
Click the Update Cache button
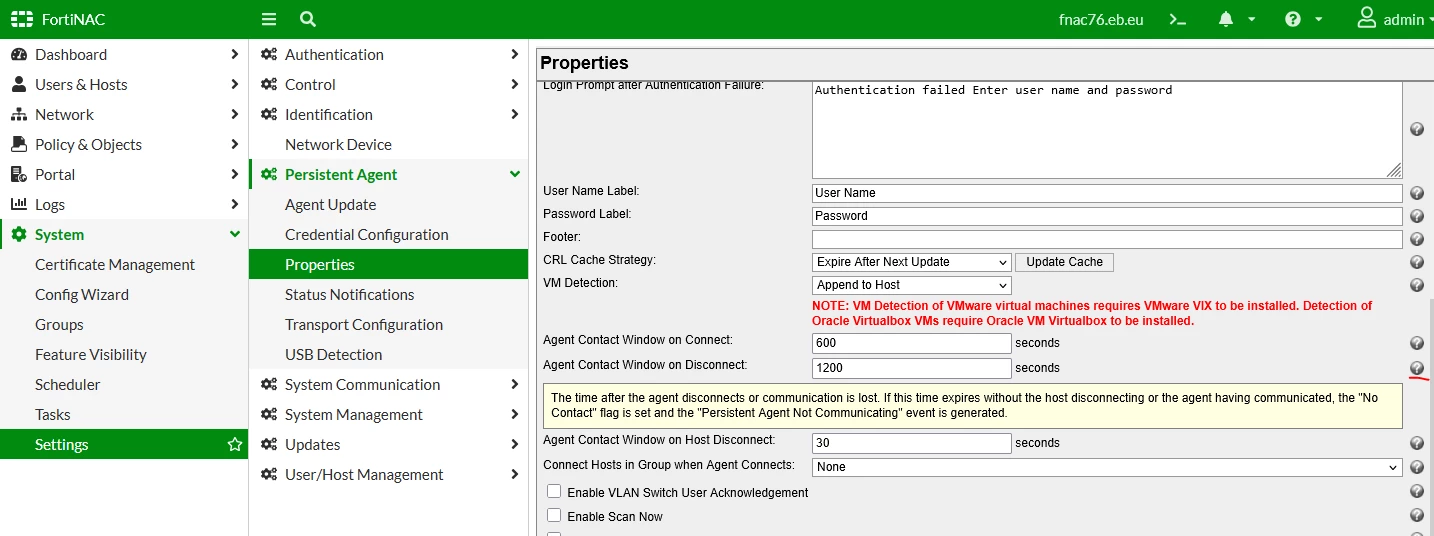coord(1064,262)
